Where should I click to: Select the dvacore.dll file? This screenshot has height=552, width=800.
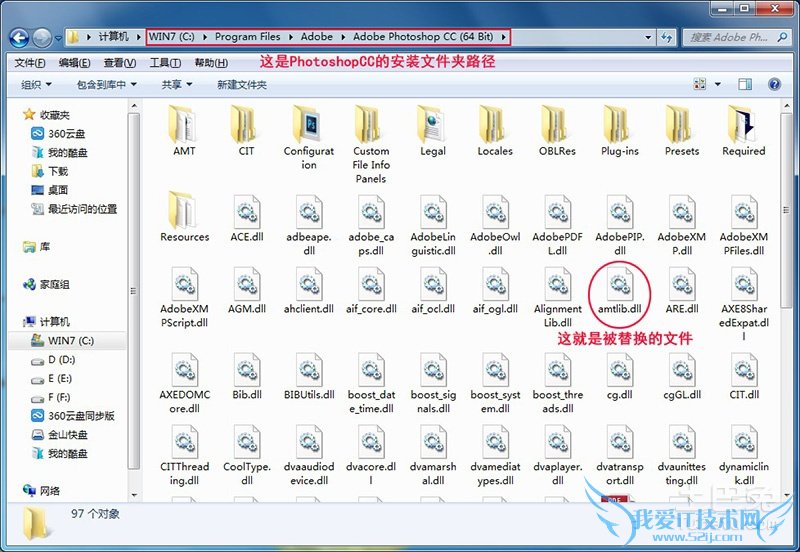pos(371,454)
